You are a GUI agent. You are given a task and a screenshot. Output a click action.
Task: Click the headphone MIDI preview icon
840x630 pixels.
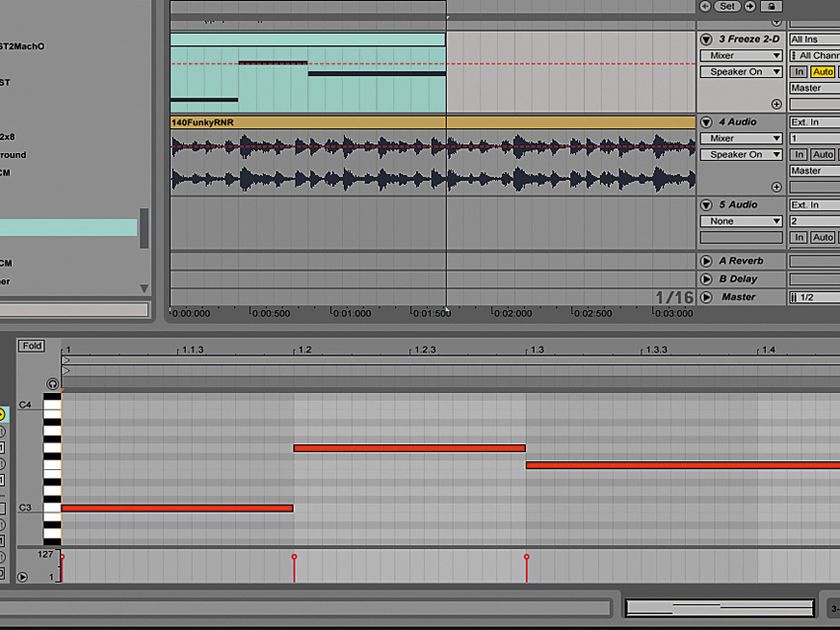pos(52,382)
